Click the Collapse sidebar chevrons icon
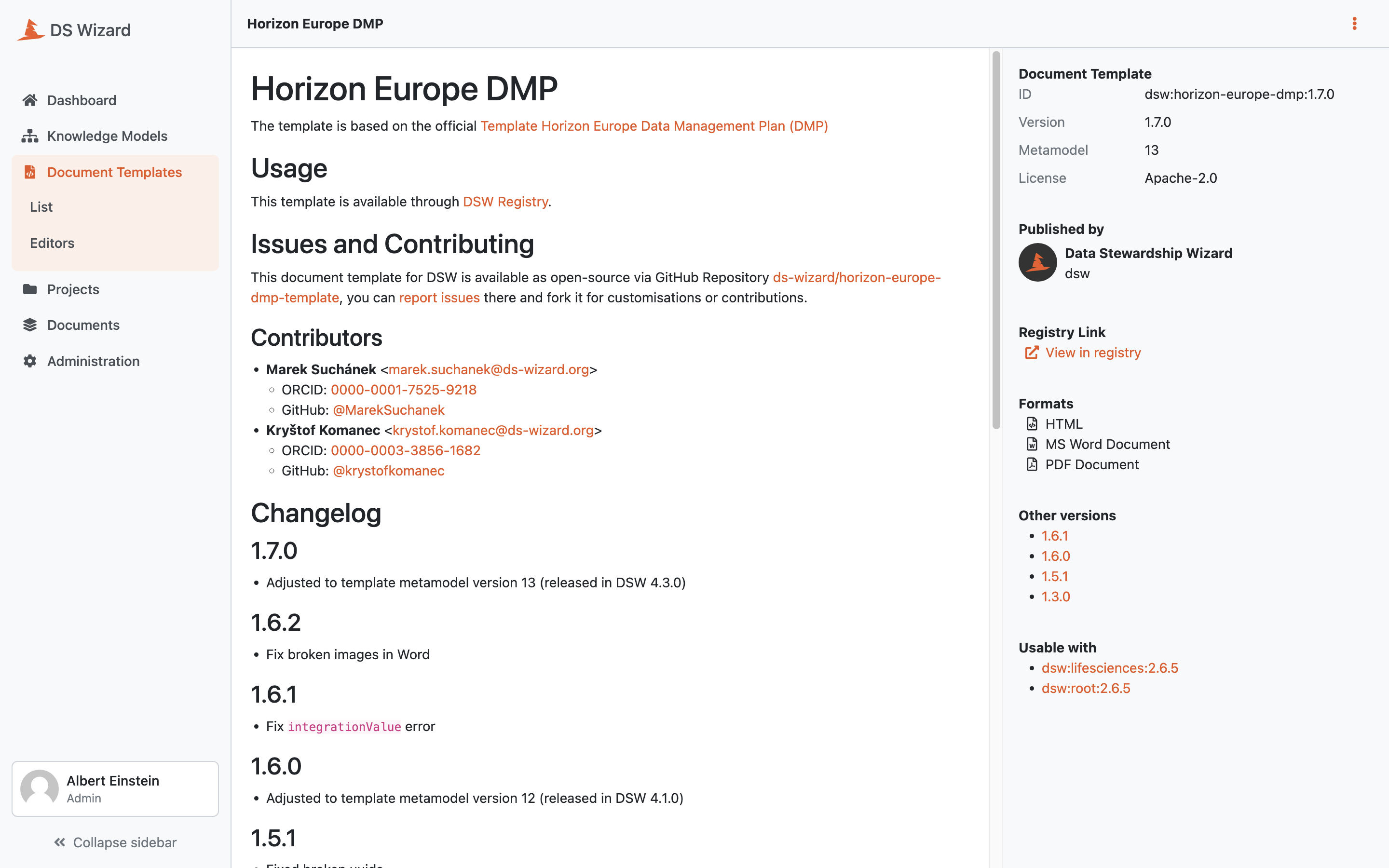 (60, 842)
